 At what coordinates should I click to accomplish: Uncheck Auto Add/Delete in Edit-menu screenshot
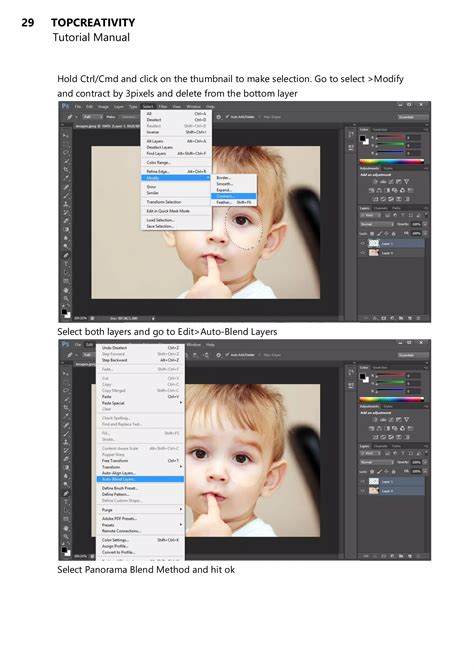[x=228, y=355]
